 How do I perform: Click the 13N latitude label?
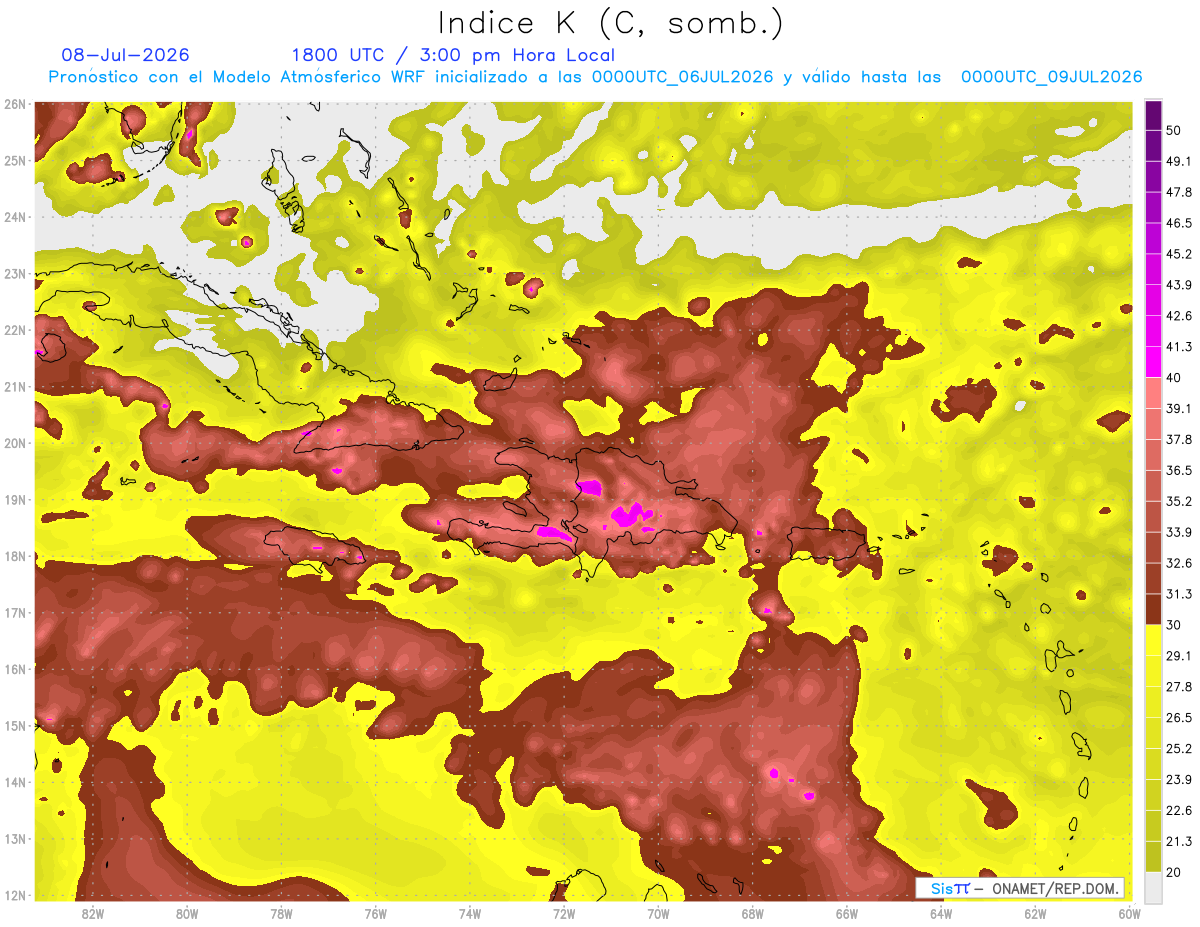[15, 838]
